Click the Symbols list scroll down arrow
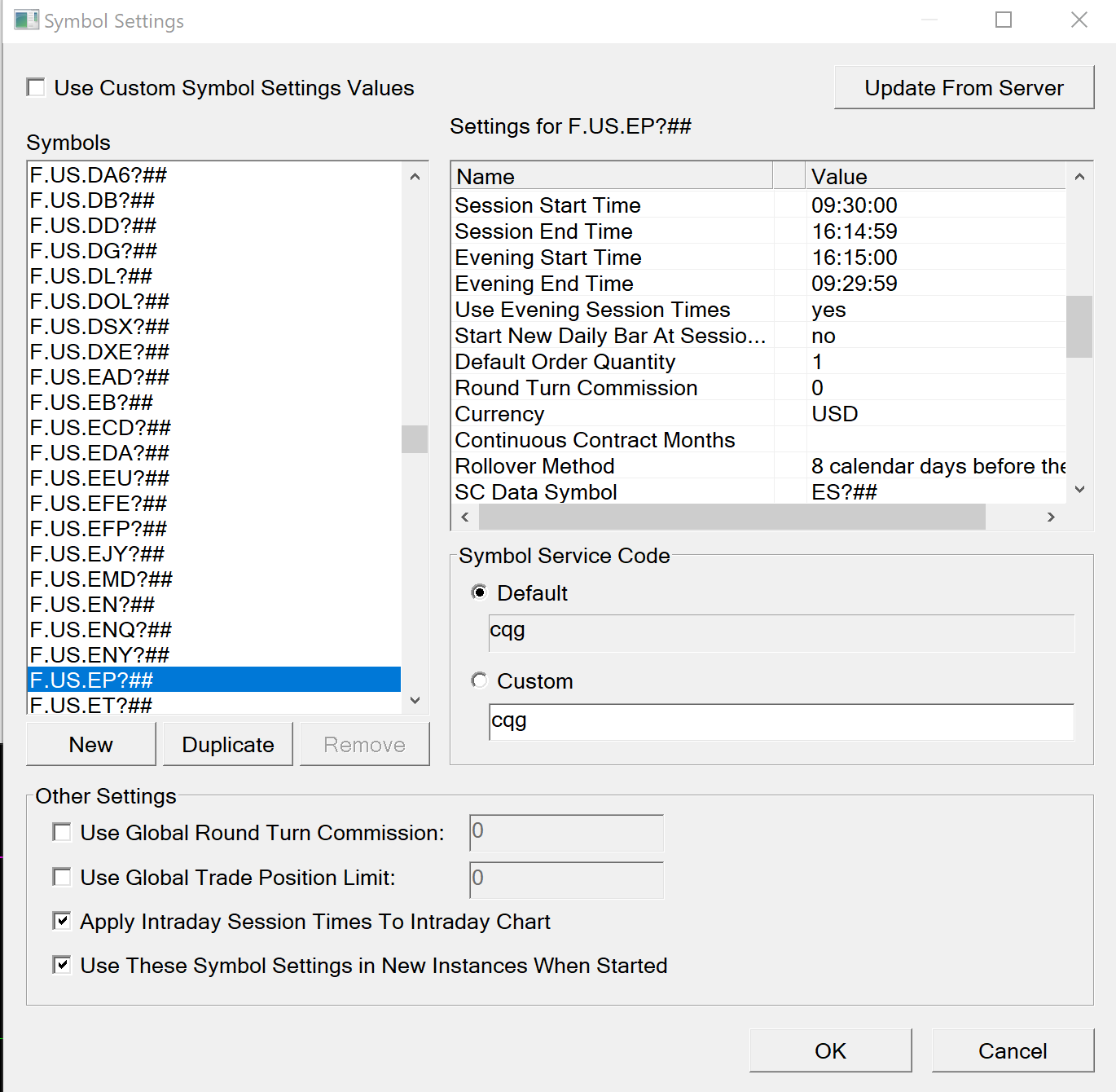This screenshot has width=1116, height=1092. (x=415, y=700)
